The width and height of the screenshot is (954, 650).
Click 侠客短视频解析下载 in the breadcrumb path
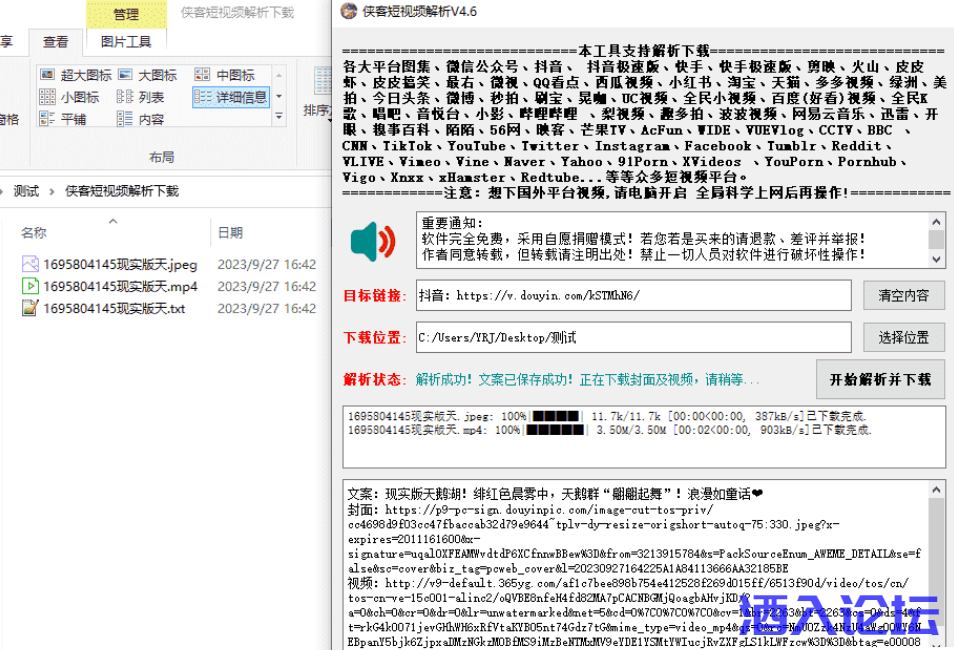122,192
